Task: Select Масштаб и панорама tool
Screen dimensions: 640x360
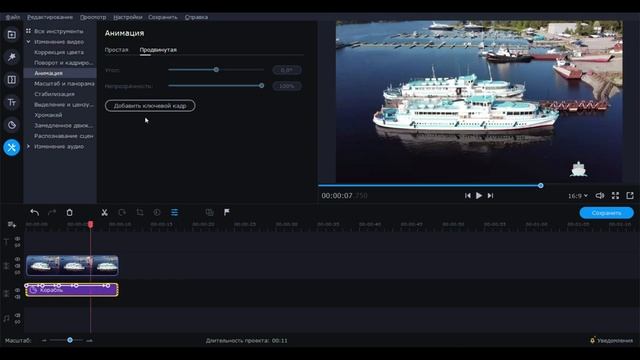Action: click(x=64, y=84)
